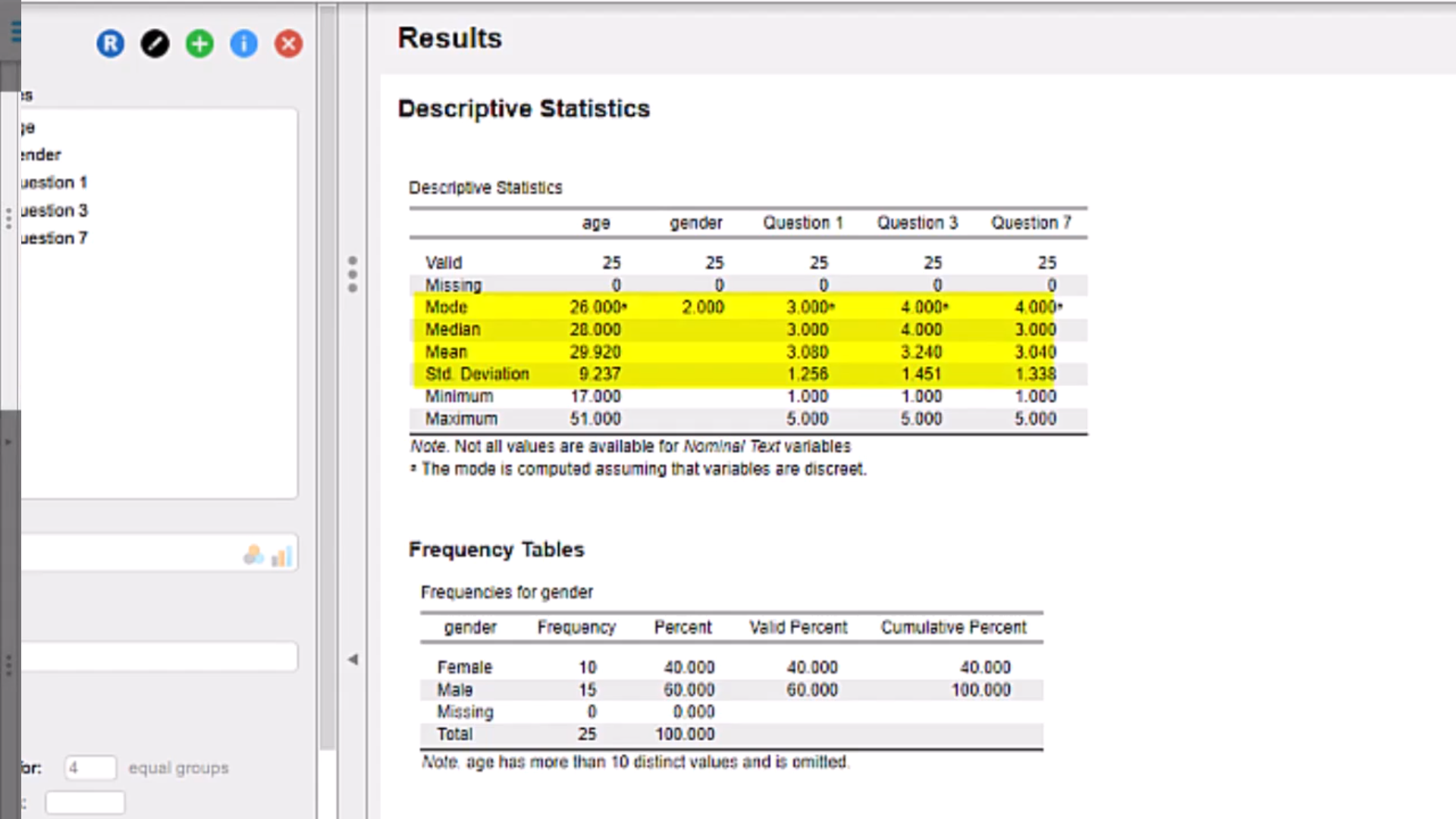
Task: Collapse panel using the left-pointing arrow
Action: pyautogui.click(x=353, y=660)
